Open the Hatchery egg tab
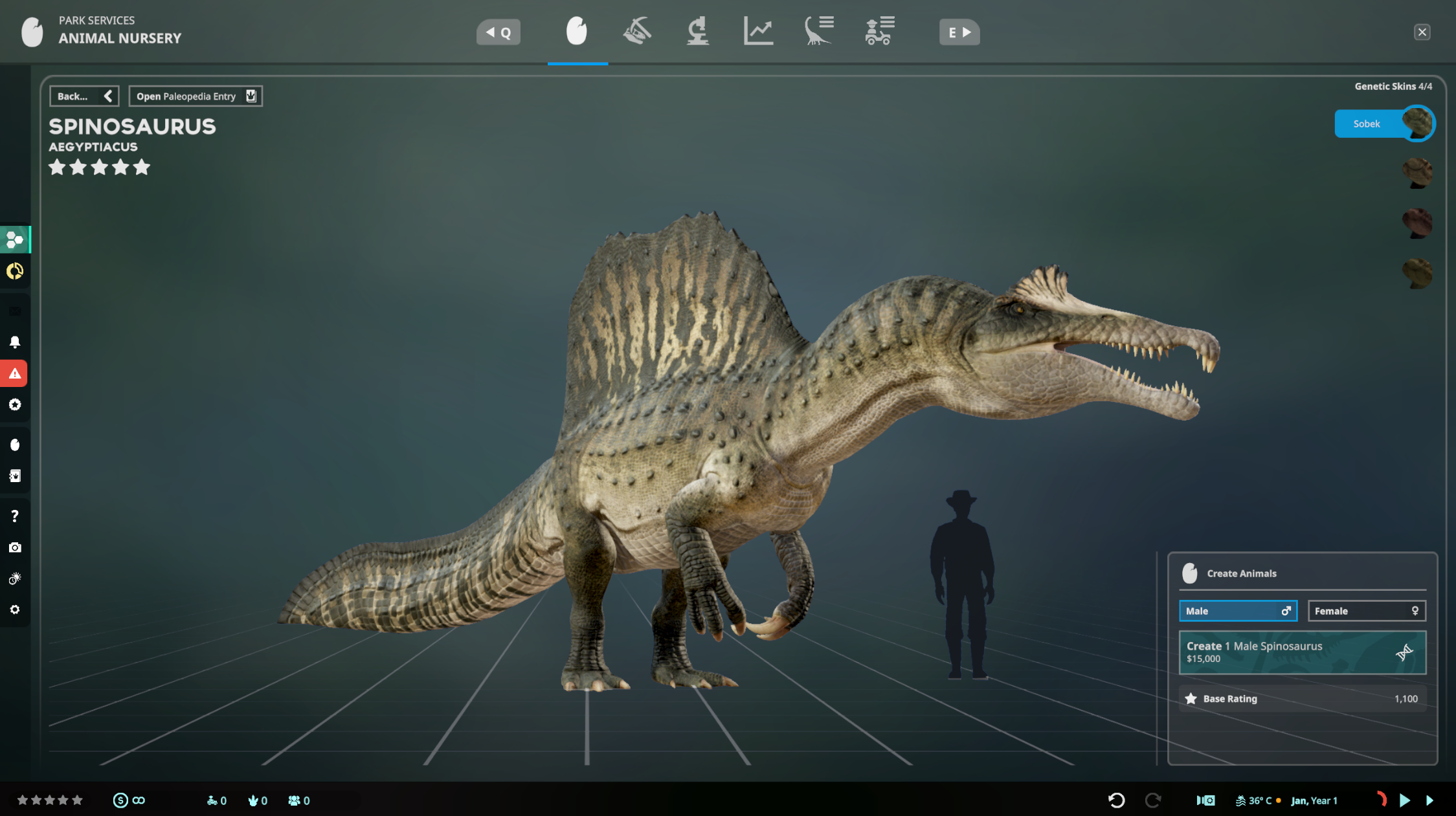The width and height of the screenshot is (1456, 816). click(576, 32)
